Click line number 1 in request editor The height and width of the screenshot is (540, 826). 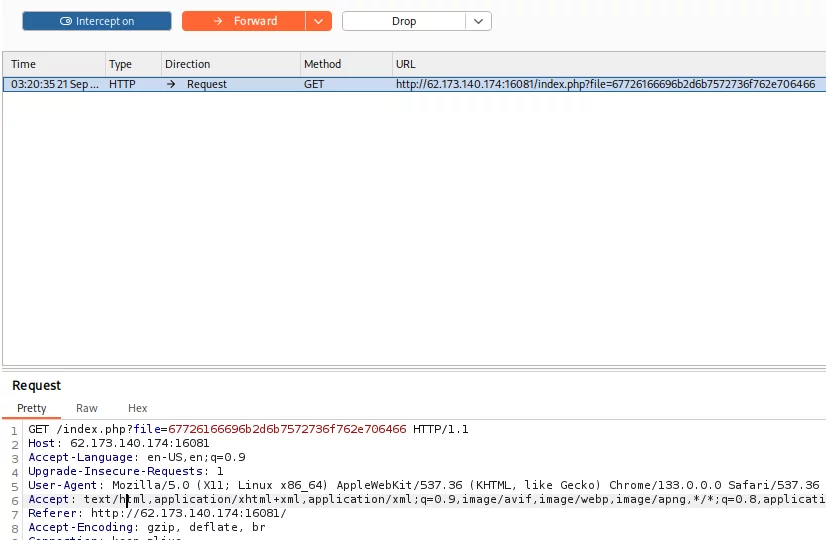point(15,430)
